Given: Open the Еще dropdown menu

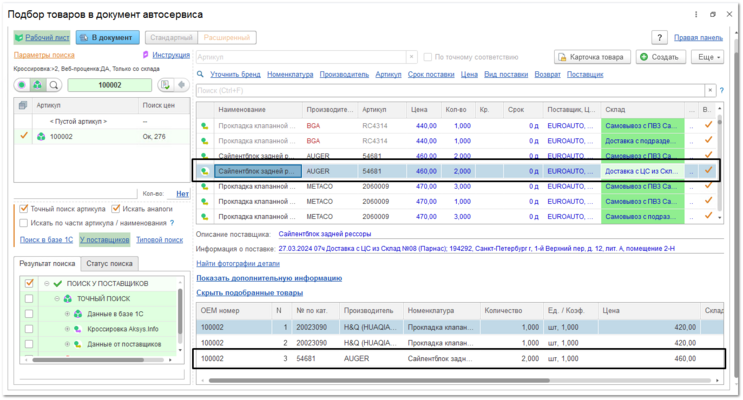Looking at the screenshot, I should click(x=709, y=57).
